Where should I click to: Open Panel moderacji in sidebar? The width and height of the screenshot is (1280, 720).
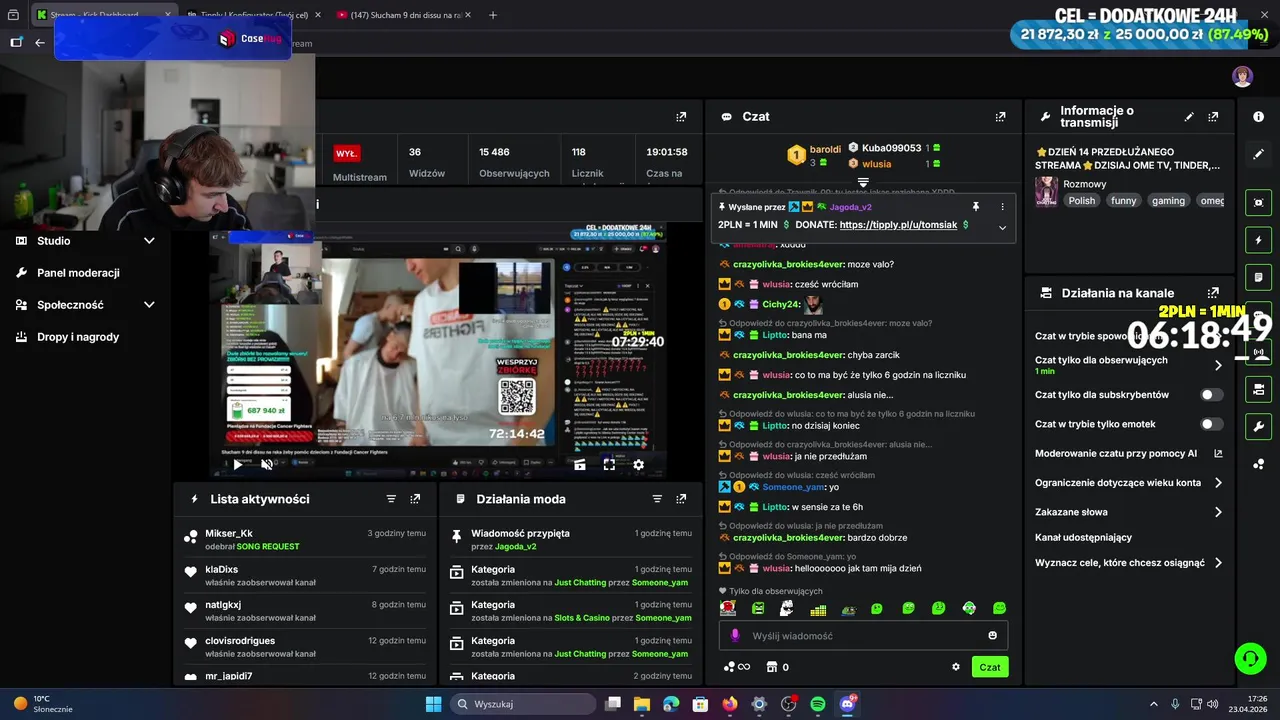[78, 273]
